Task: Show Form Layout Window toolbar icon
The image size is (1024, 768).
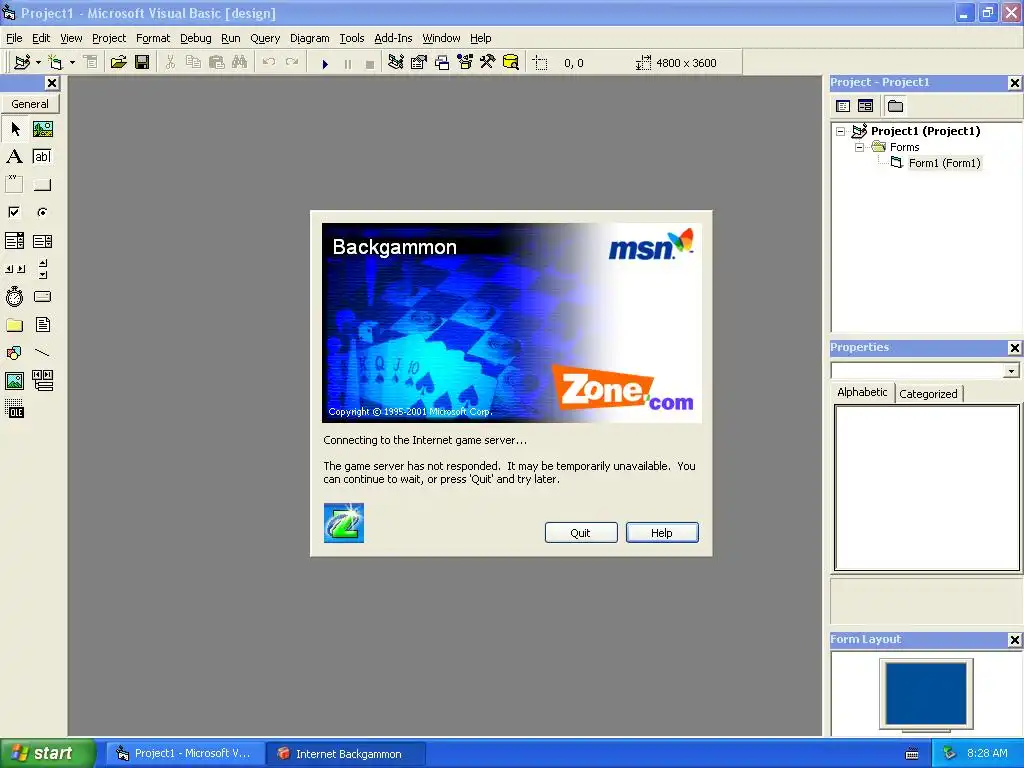Action: 441,63
